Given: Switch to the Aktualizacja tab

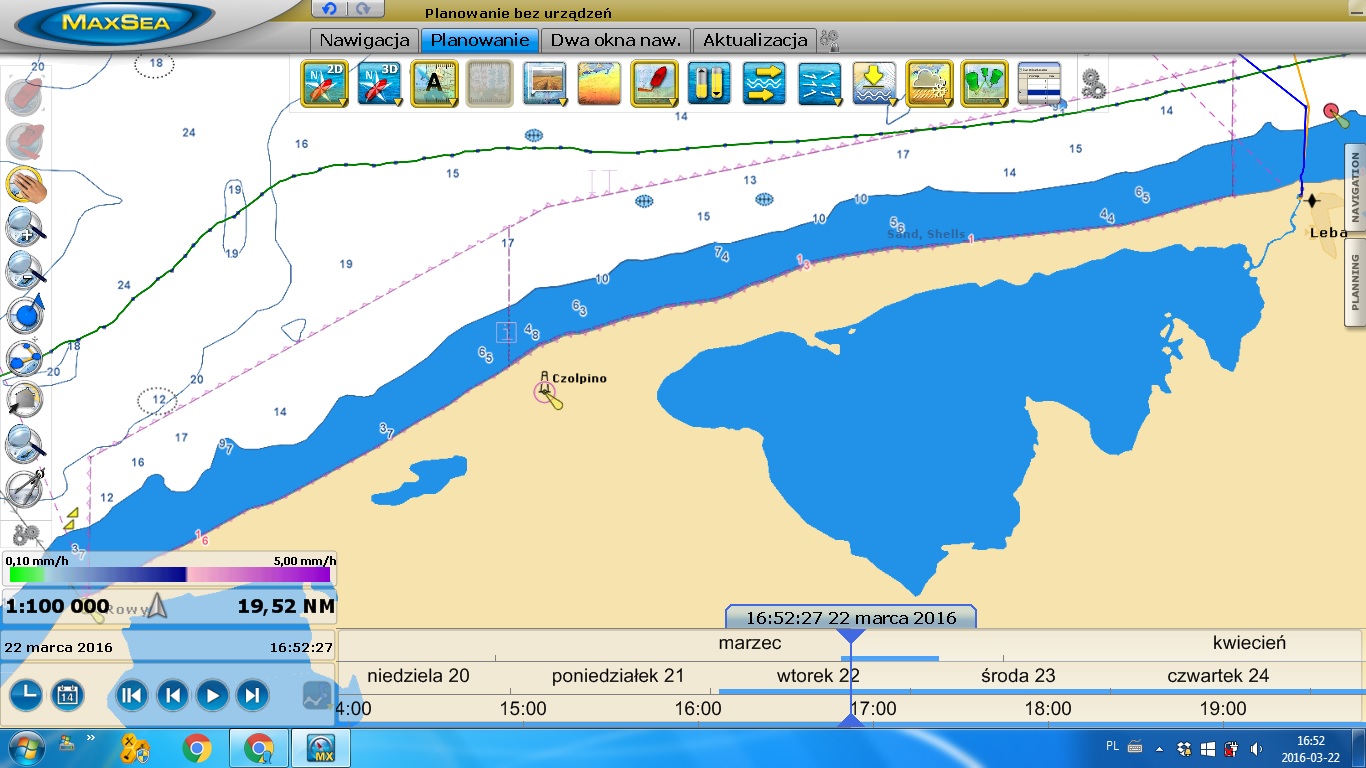Looking at the screenshot, I should click(x=754, y=41).
